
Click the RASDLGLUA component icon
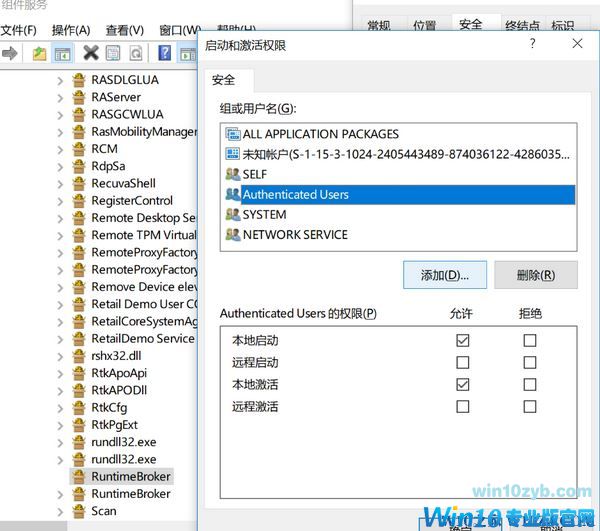(x=79, y=80)
